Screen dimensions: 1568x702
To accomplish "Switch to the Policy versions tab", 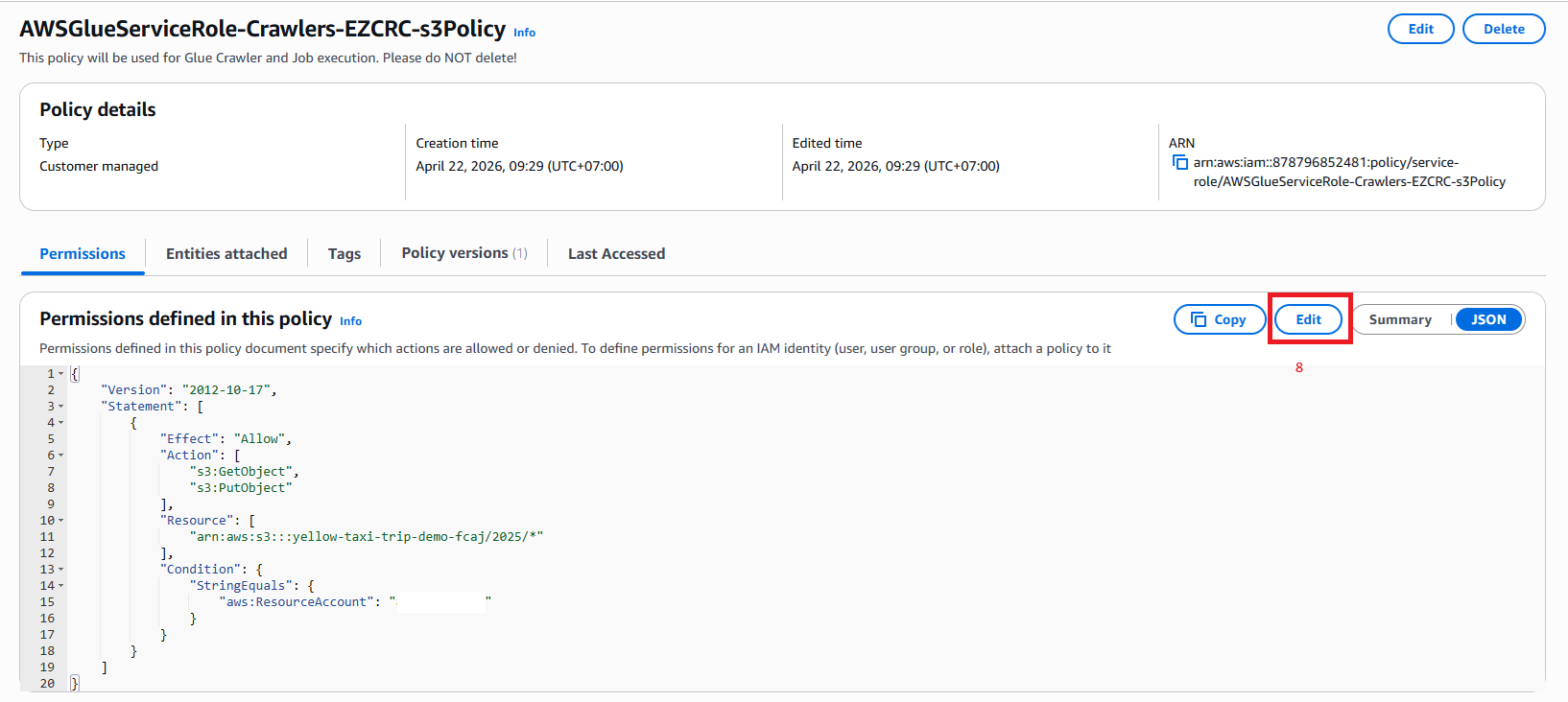I will click(464, 253).
